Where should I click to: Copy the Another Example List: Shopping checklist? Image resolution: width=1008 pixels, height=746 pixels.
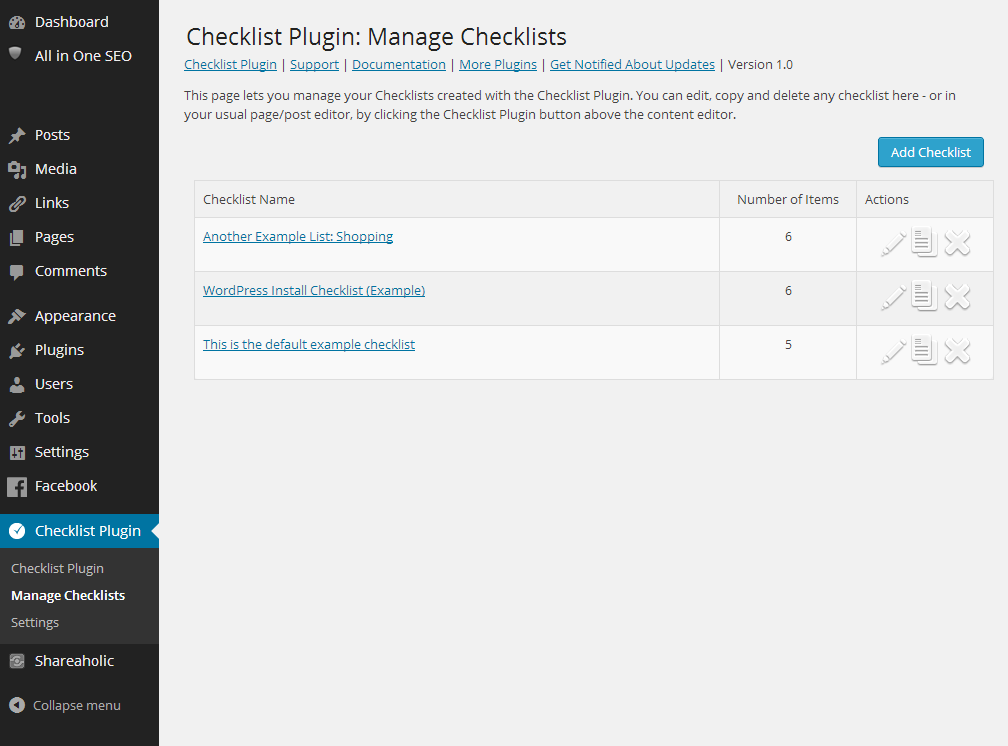click(924, 242)
